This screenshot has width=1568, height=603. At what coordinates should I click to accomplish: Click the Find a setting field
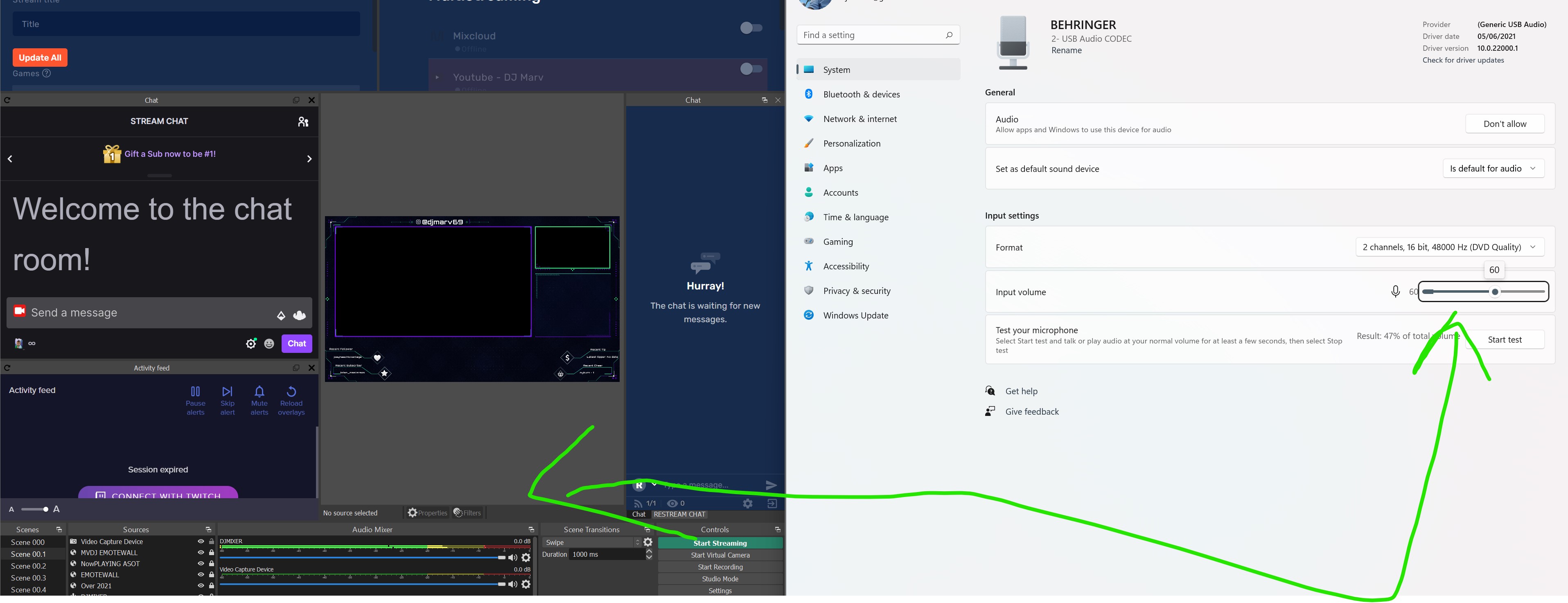[x=878, y=35]
